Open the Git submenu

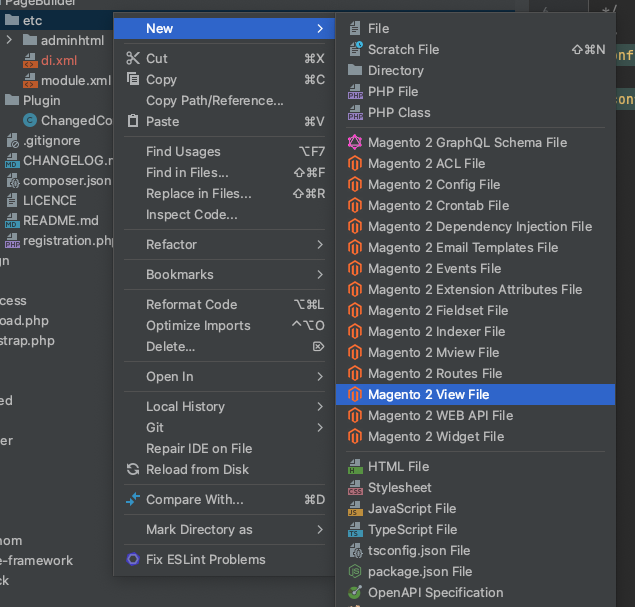tap(224, 428)
